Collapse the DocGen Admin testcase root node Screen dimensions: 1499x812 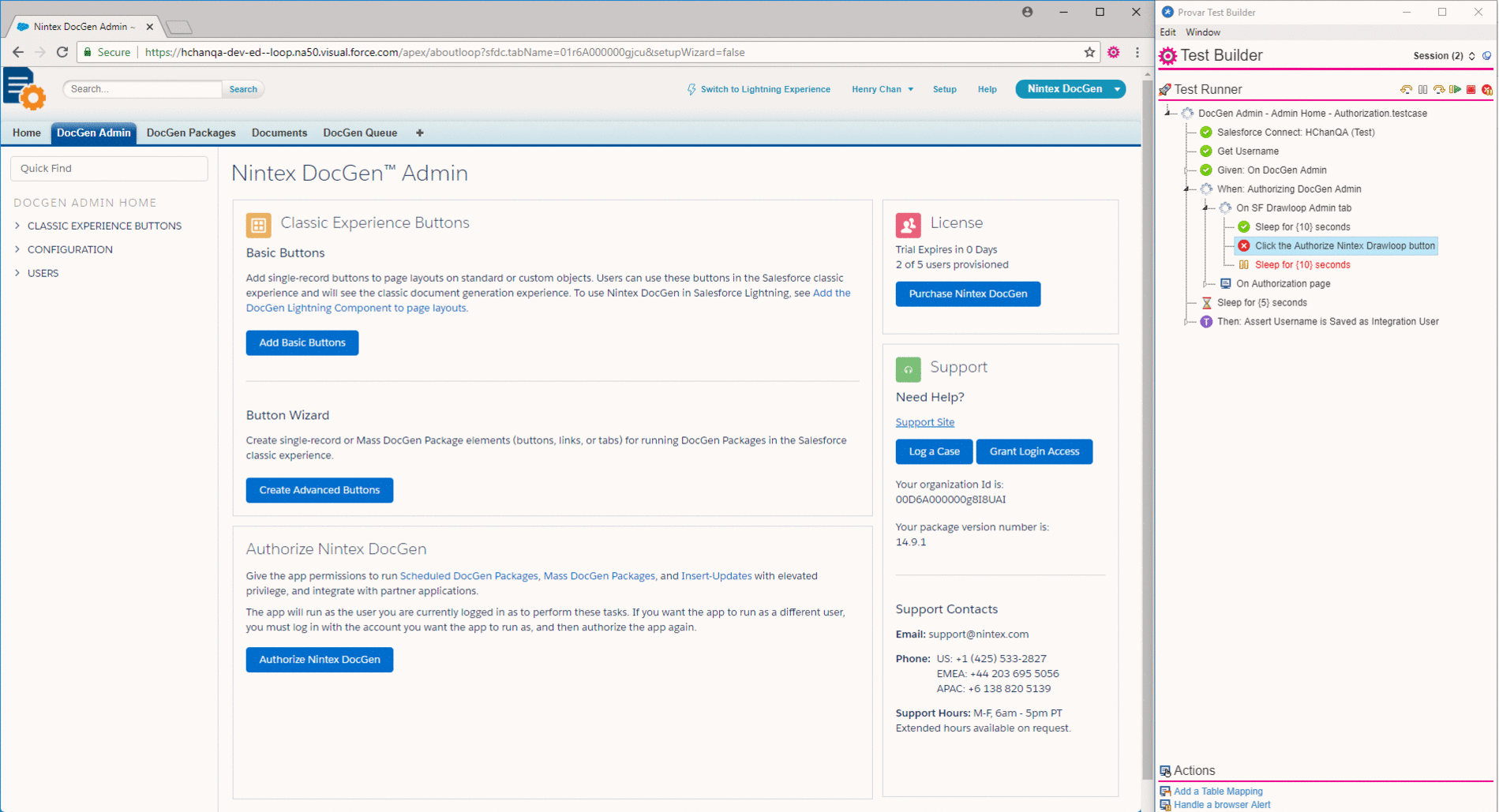1168,113
